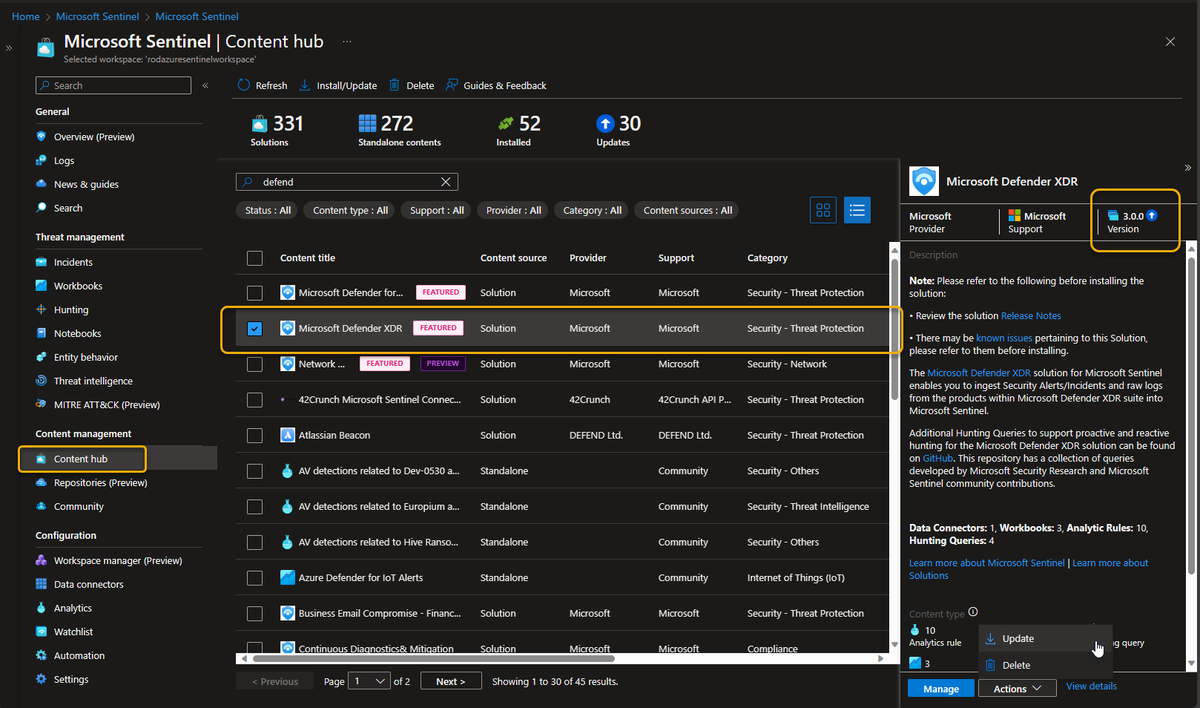Collapse the details side panel
1200x708 pixels.
1188,168
